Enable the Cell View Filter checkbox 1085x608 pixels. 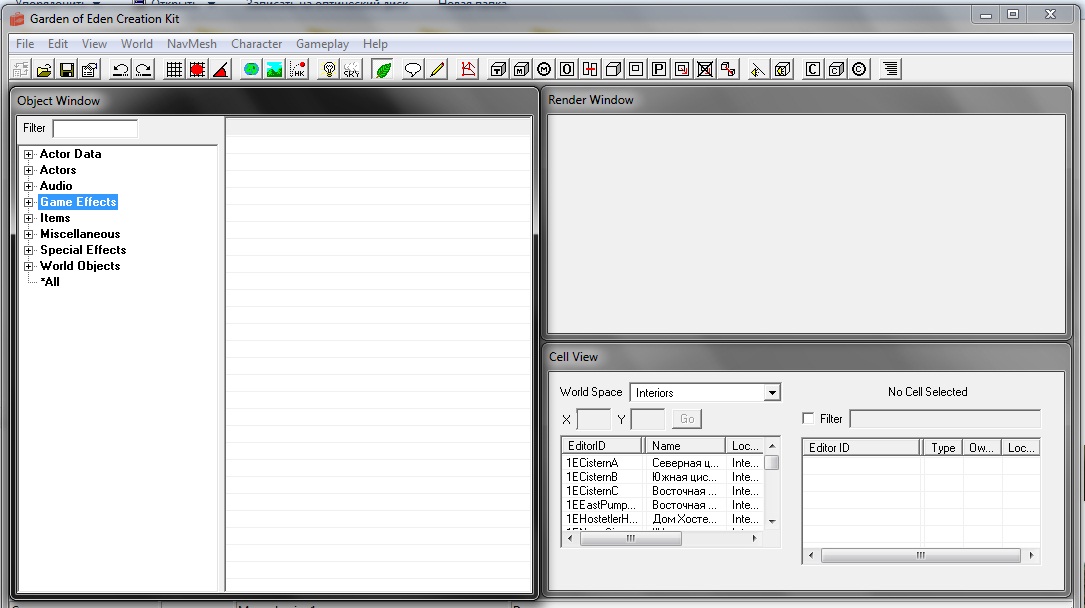point(808,418)
